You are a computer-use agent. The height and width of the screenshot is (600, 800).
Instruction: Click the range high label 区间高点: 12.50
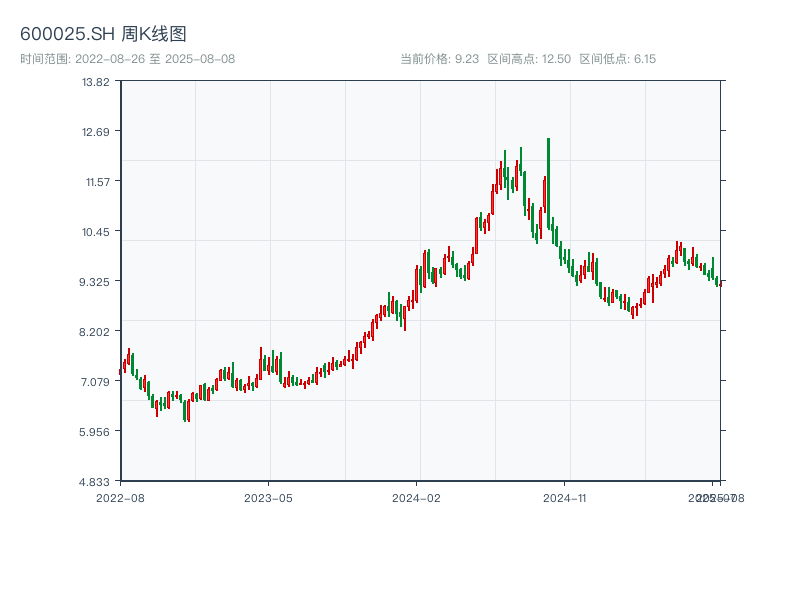(529, 59)
